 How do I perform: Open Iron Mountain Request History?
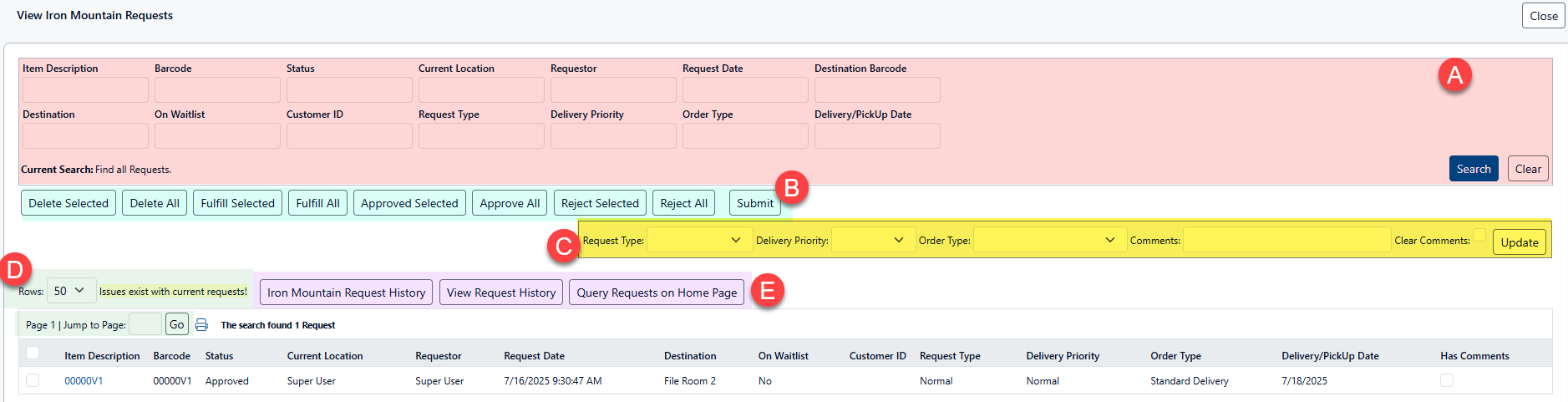[346, 293]
